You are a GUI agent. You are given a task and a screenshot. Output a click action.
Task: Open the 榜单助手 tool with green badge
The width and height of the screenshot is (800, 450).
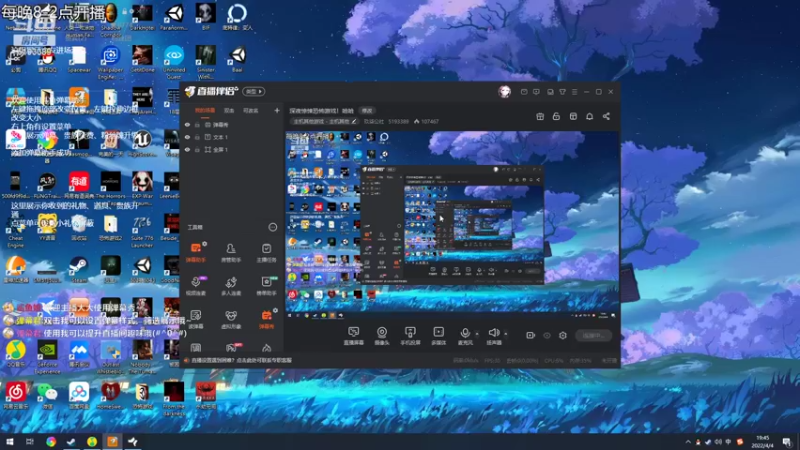pyautogui.click(x=266, y=286)
